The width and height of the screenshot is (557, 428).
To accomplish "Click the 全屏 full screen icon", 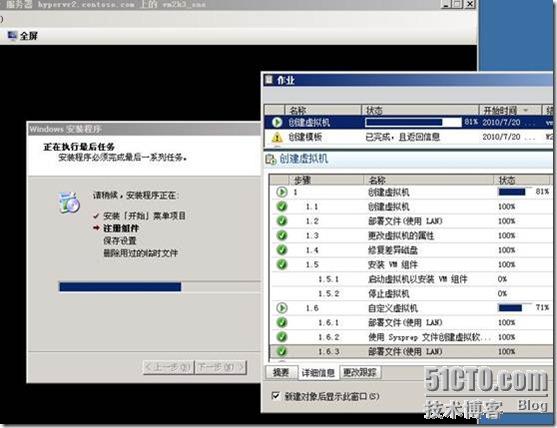I will click(x=12, y=36).
